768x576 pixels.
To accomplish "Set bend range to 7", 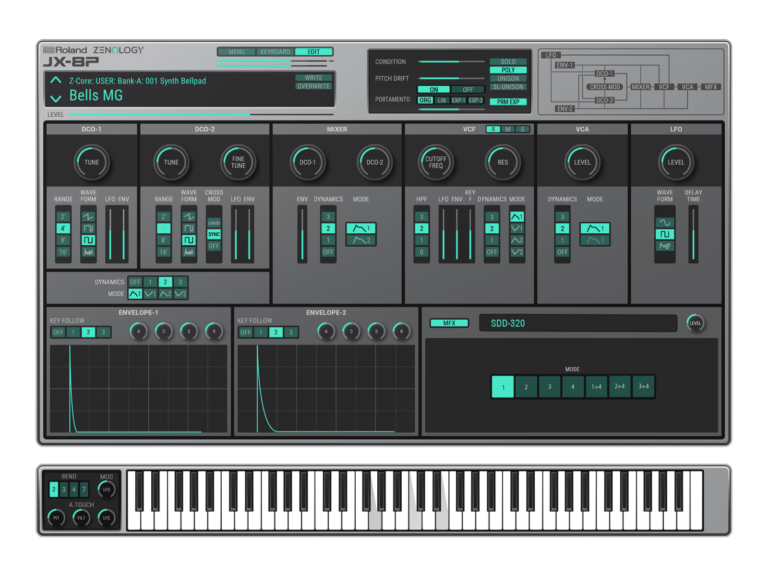I will point(84,489).
